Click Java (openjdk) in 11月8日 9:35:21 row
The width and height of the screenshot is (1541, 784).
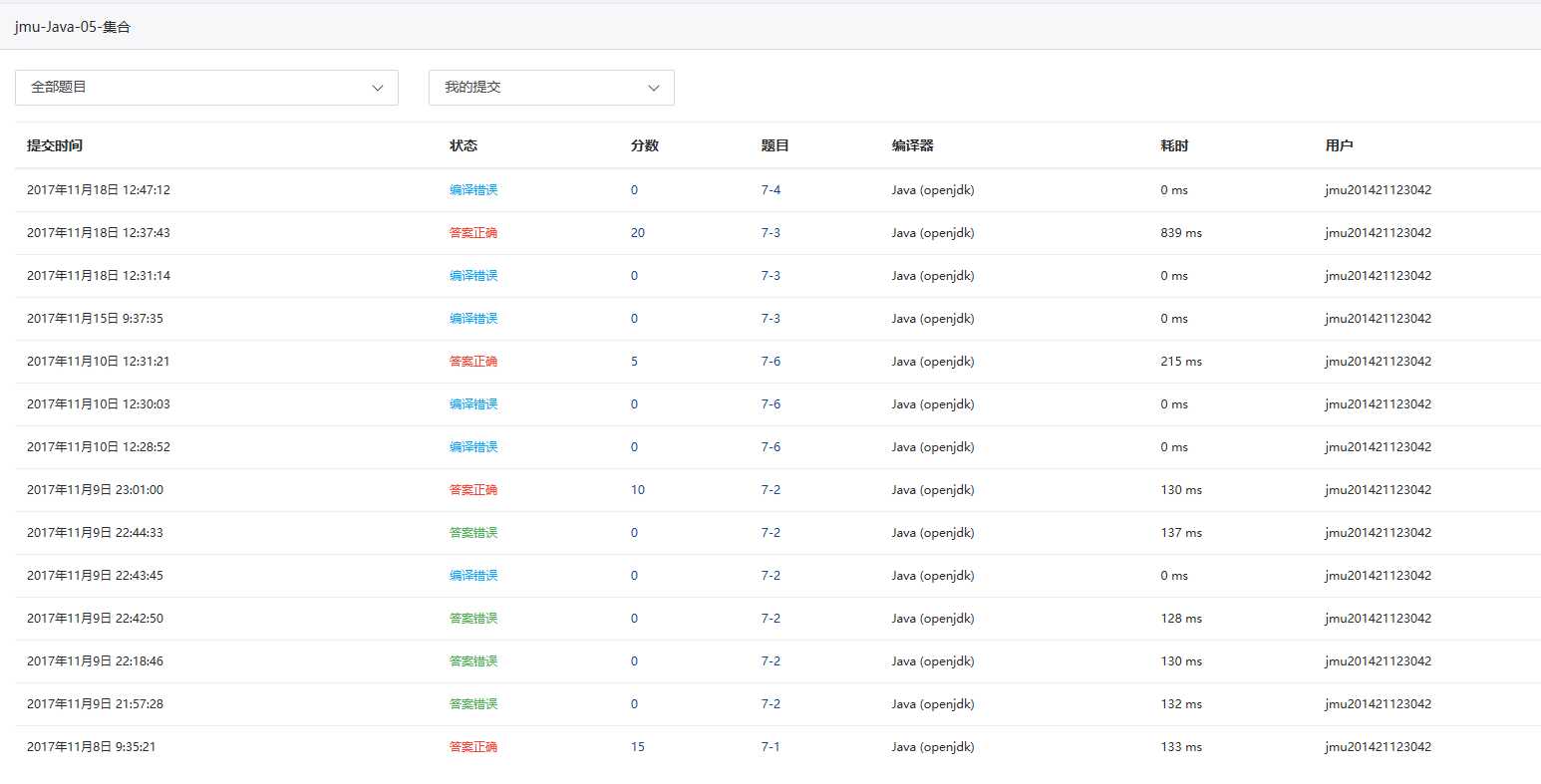tap(933, 747)
